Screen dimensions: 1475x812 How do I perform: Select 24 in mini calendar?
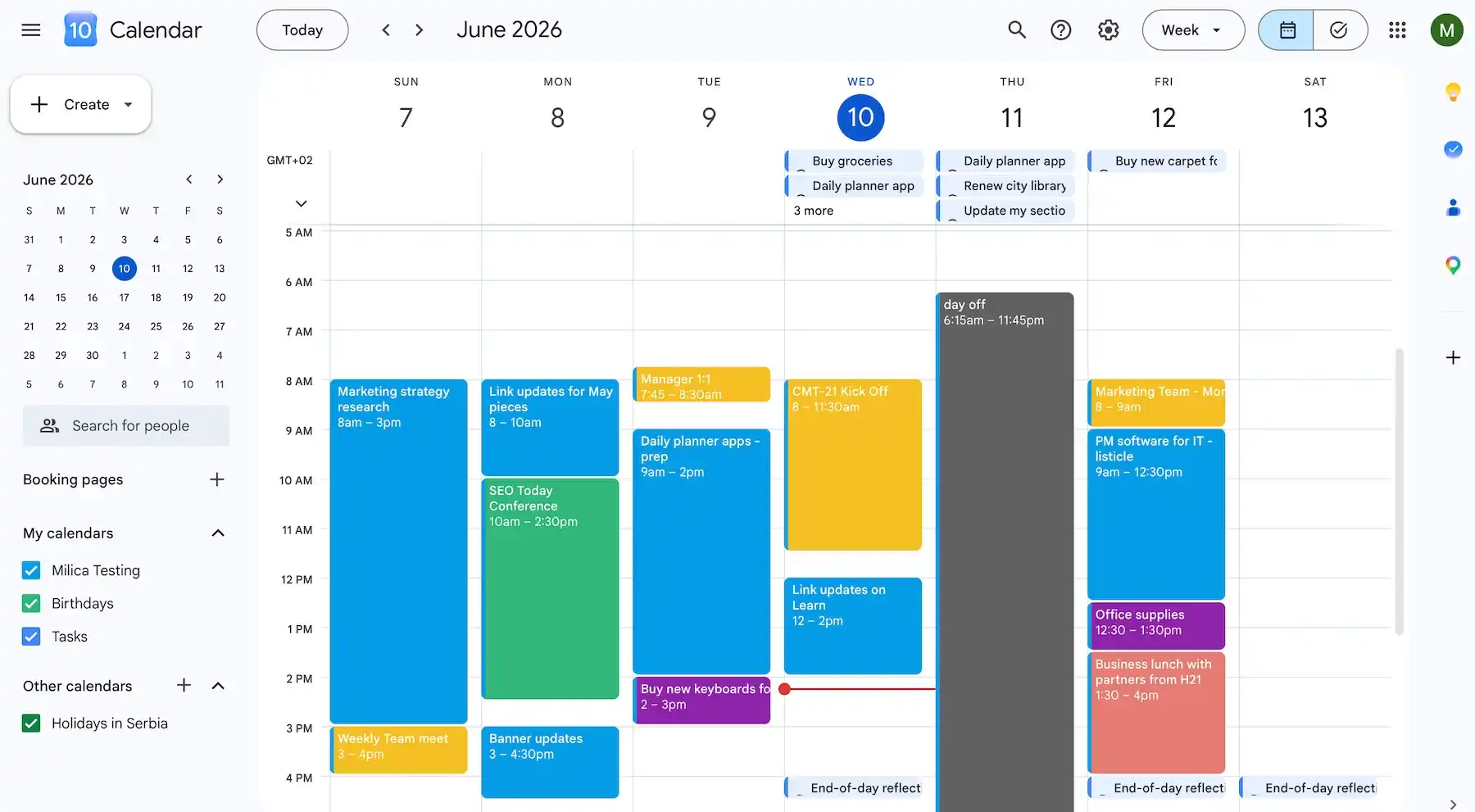coord(124,326)
